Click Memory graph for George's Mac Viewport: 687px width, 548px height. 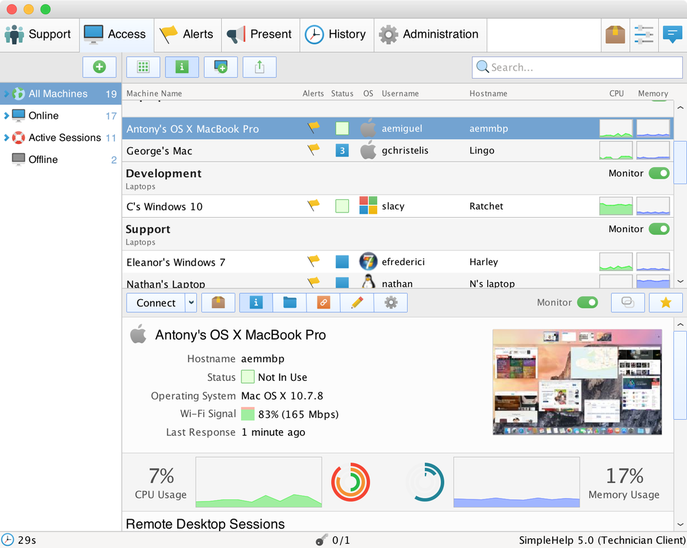[653, 150]
